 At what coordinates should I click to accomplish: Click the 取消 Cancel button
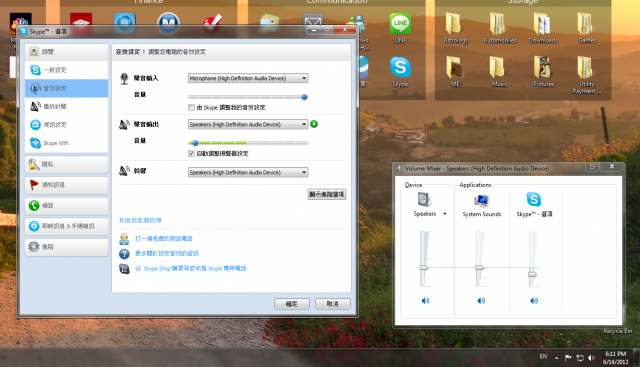333,304
